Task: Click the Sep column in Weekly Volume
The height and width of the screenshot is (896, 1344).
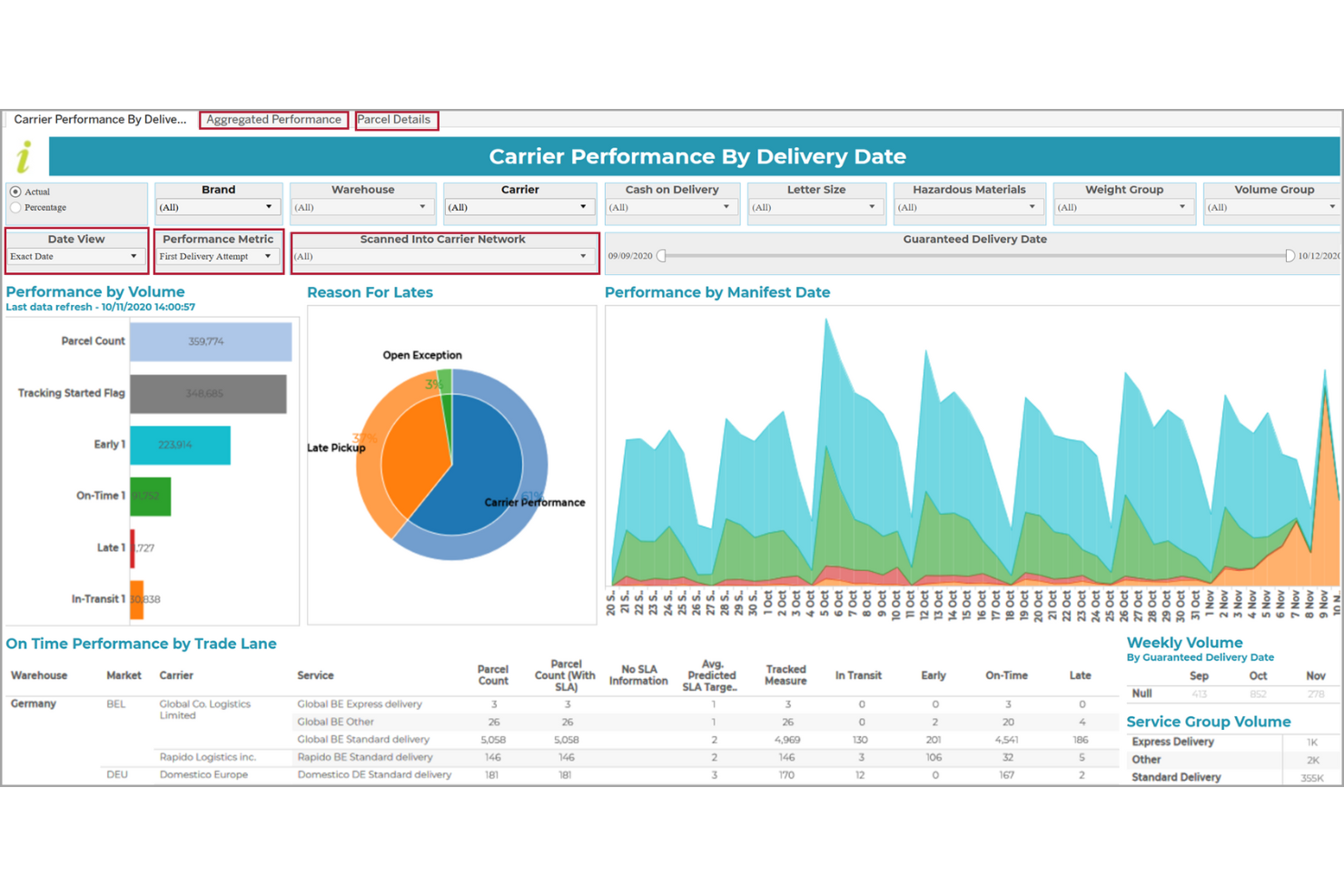Action: tap(1199, 676)
